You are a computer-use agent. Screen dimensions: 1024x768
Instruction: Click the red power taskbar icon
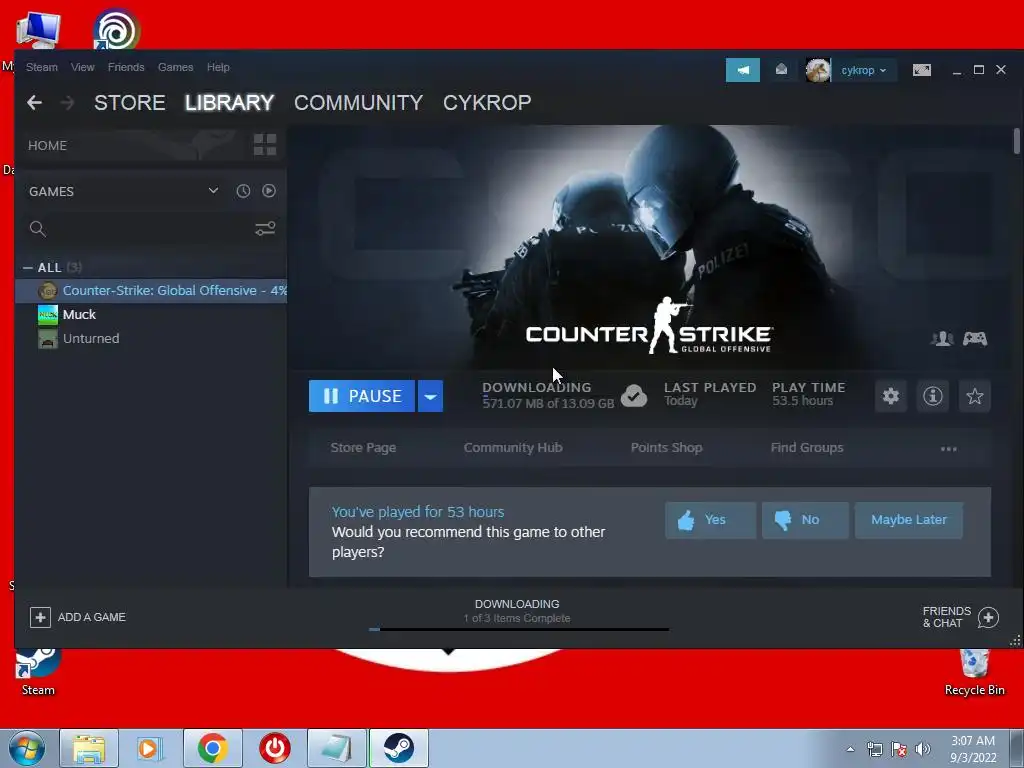coord(274,748)
